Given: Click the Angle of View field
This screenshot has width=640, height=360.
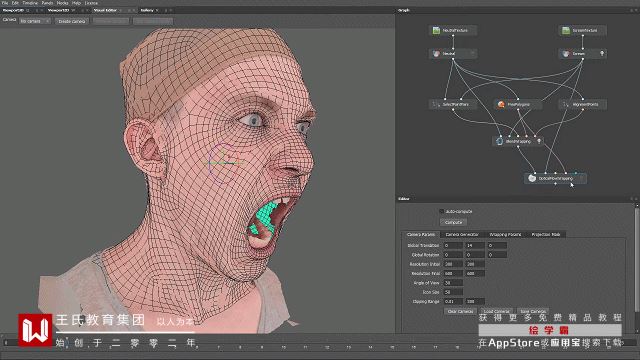Looking at the screenshot, I should (x=453, y=283).
